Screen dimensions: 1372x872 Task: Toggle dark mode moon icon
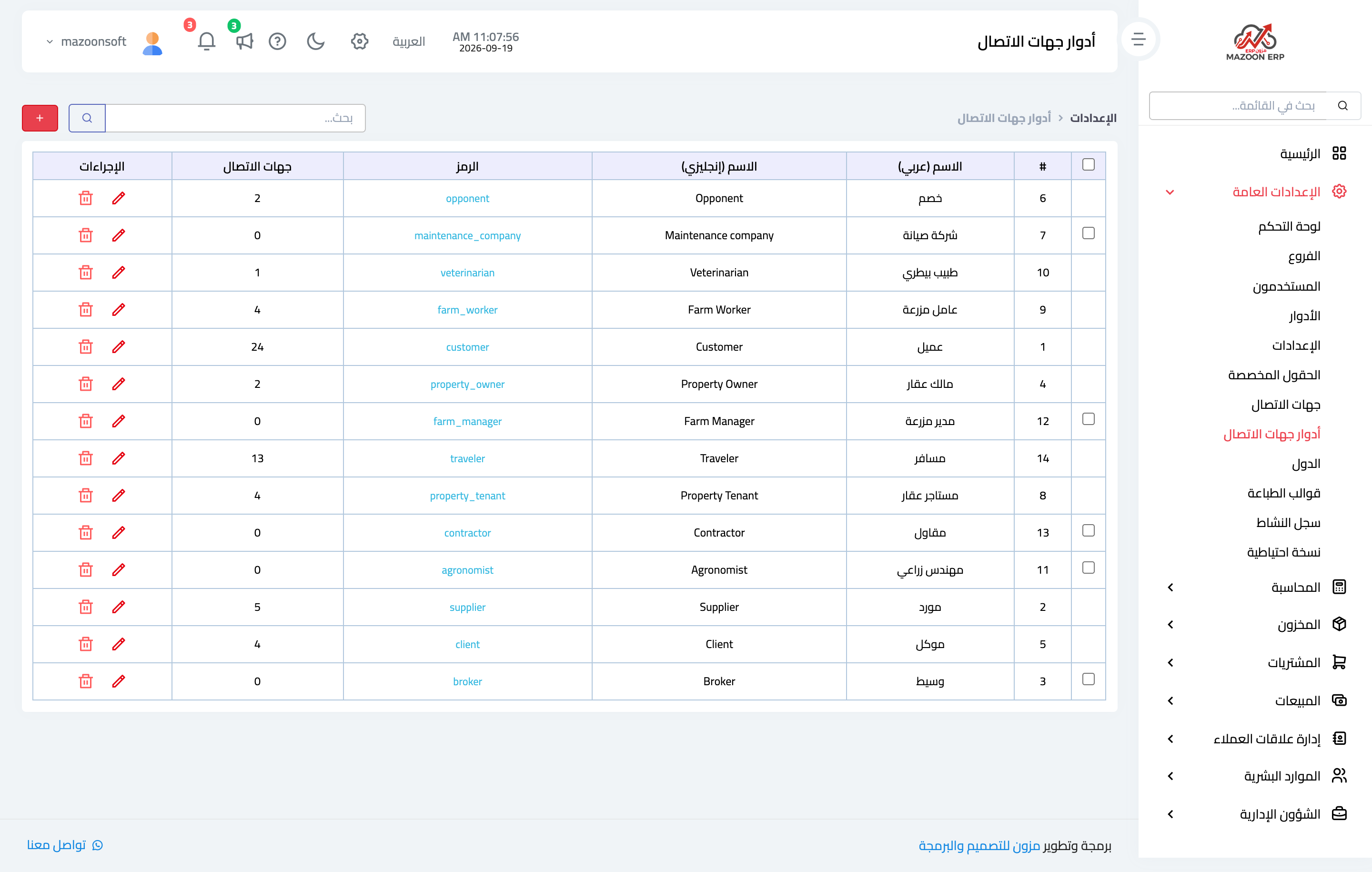(316, 41)
